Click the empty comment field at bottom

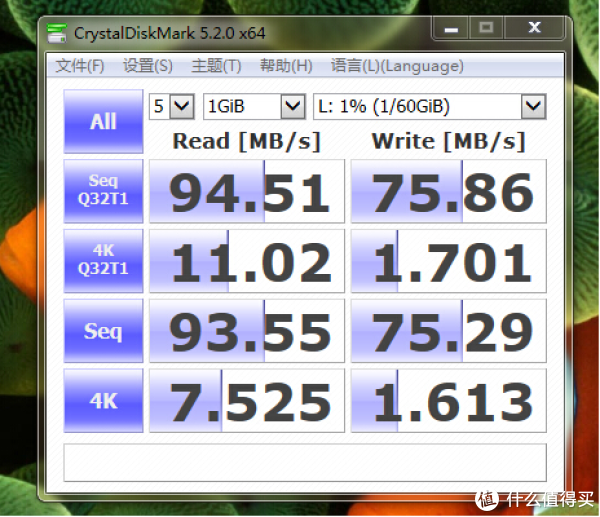(x=305, y=463)
